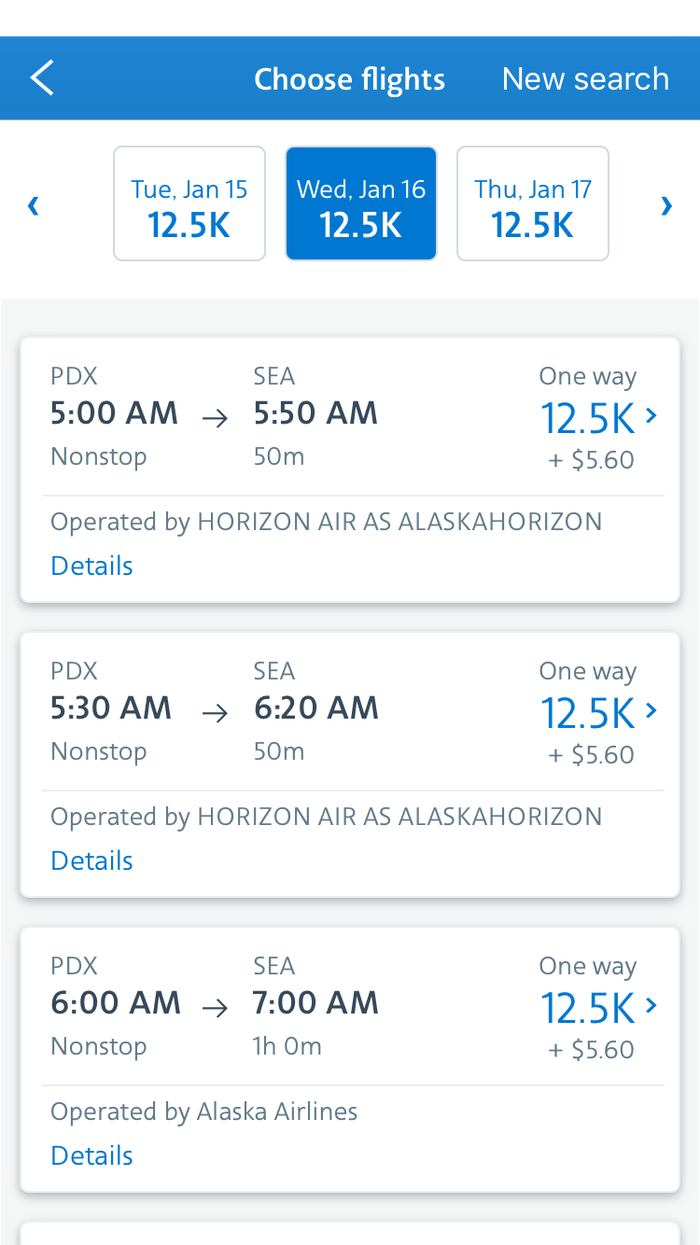The image size is (700, 1245).
Task: Select the Tue, Jan 15 date option
Action: [189, 203]
